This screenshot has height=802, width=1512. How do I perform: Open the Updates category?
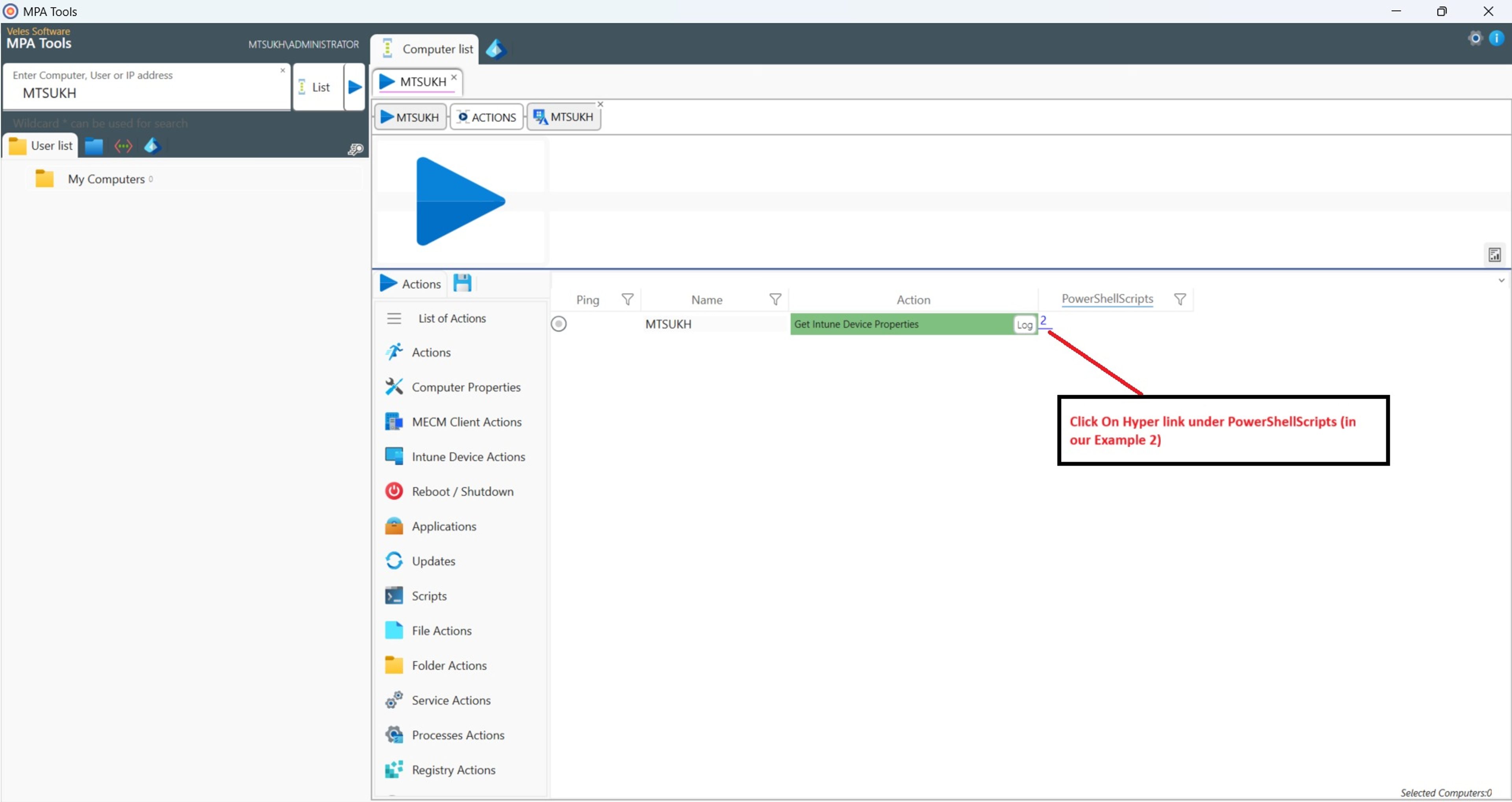(x=420, y=562)
